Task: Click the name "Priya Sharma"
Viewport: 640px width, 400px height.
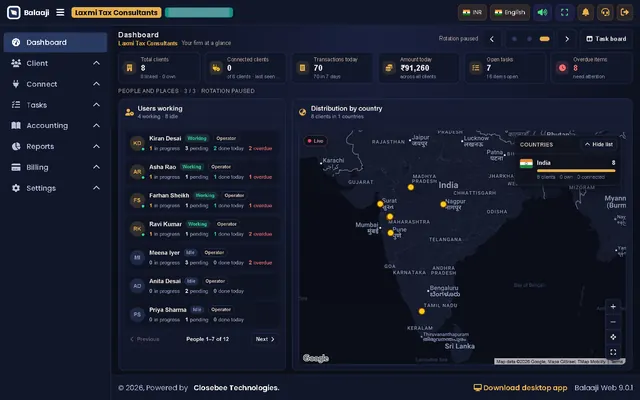Action: tap(168, 310)
